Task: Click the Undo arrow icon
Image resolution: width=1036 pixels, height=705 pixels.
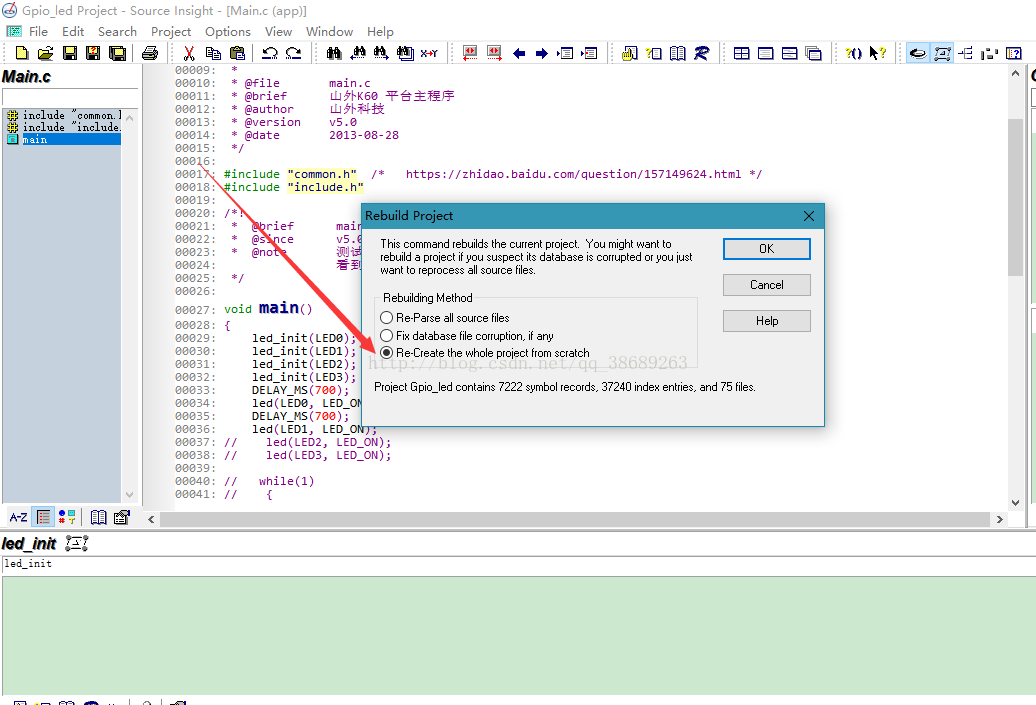Action: pyautogui.click(x=271, y=52)
